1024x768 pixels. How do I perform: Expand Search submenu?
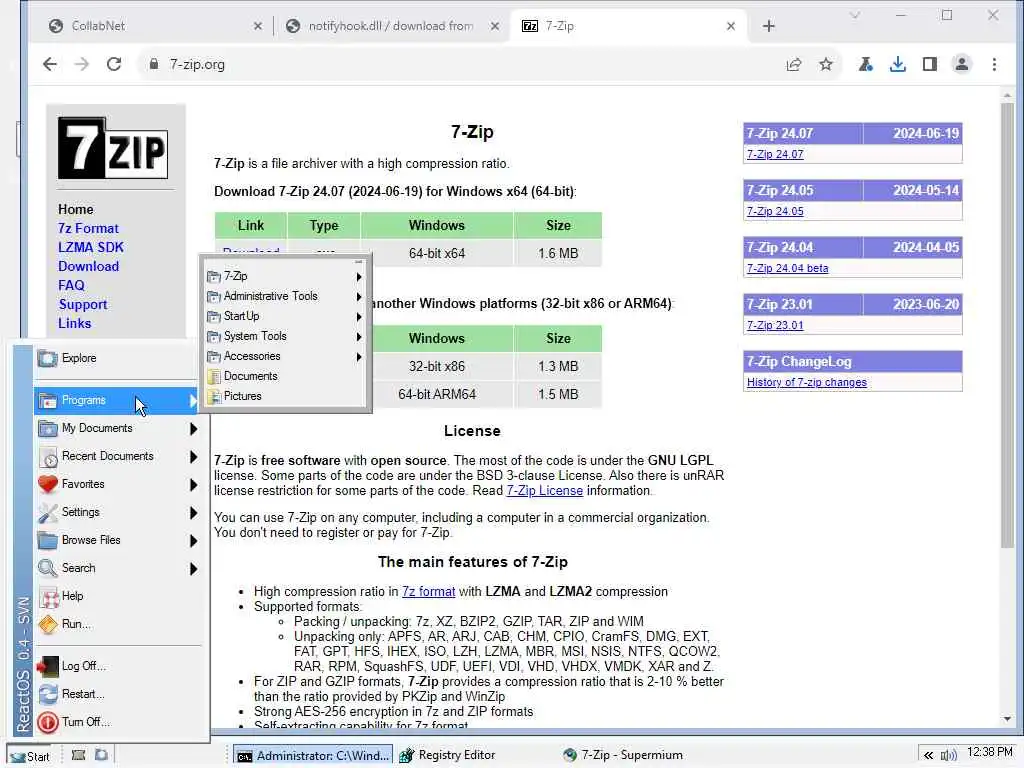(118, 568)
